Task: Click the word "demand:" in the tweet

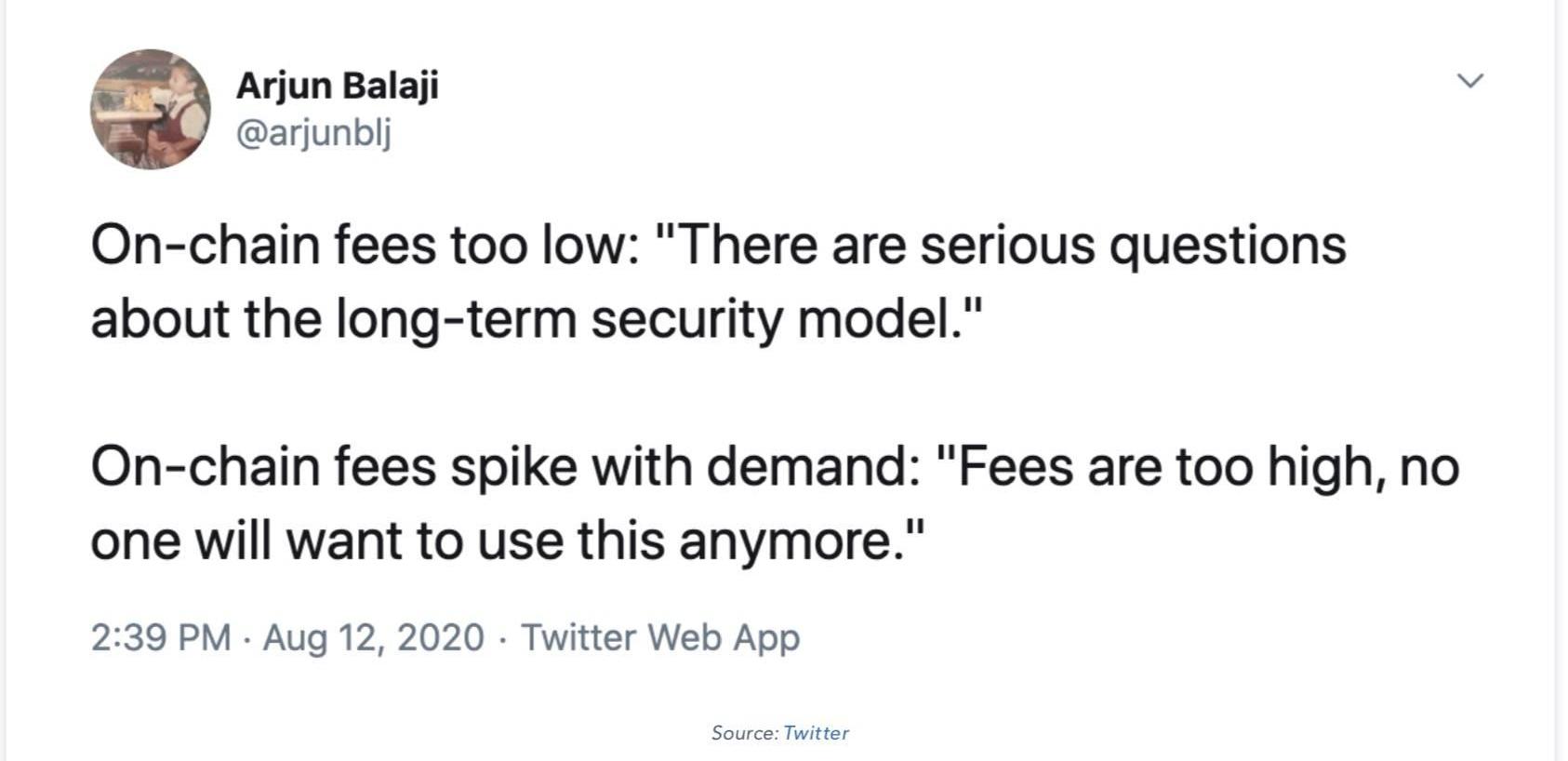Action: coord(813,466)
